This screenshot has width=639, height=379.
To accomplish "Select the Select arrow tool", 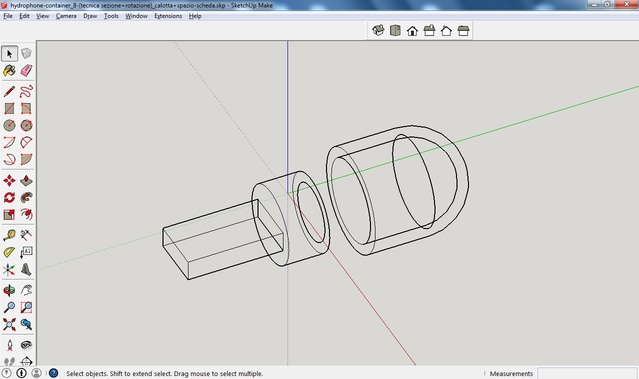I will coord(9,53).
